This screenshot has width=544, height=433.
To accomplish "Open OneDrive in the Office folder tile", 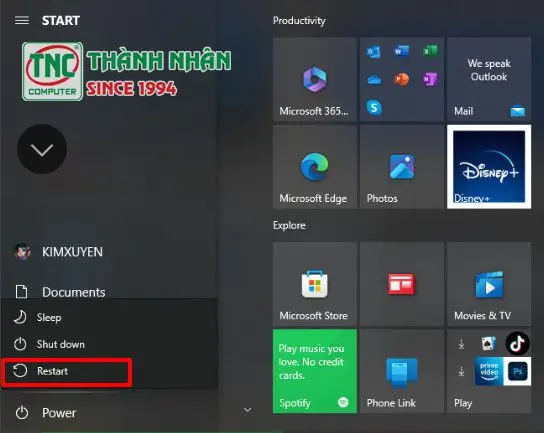I will pyautogui.click(x=374, y=80).
